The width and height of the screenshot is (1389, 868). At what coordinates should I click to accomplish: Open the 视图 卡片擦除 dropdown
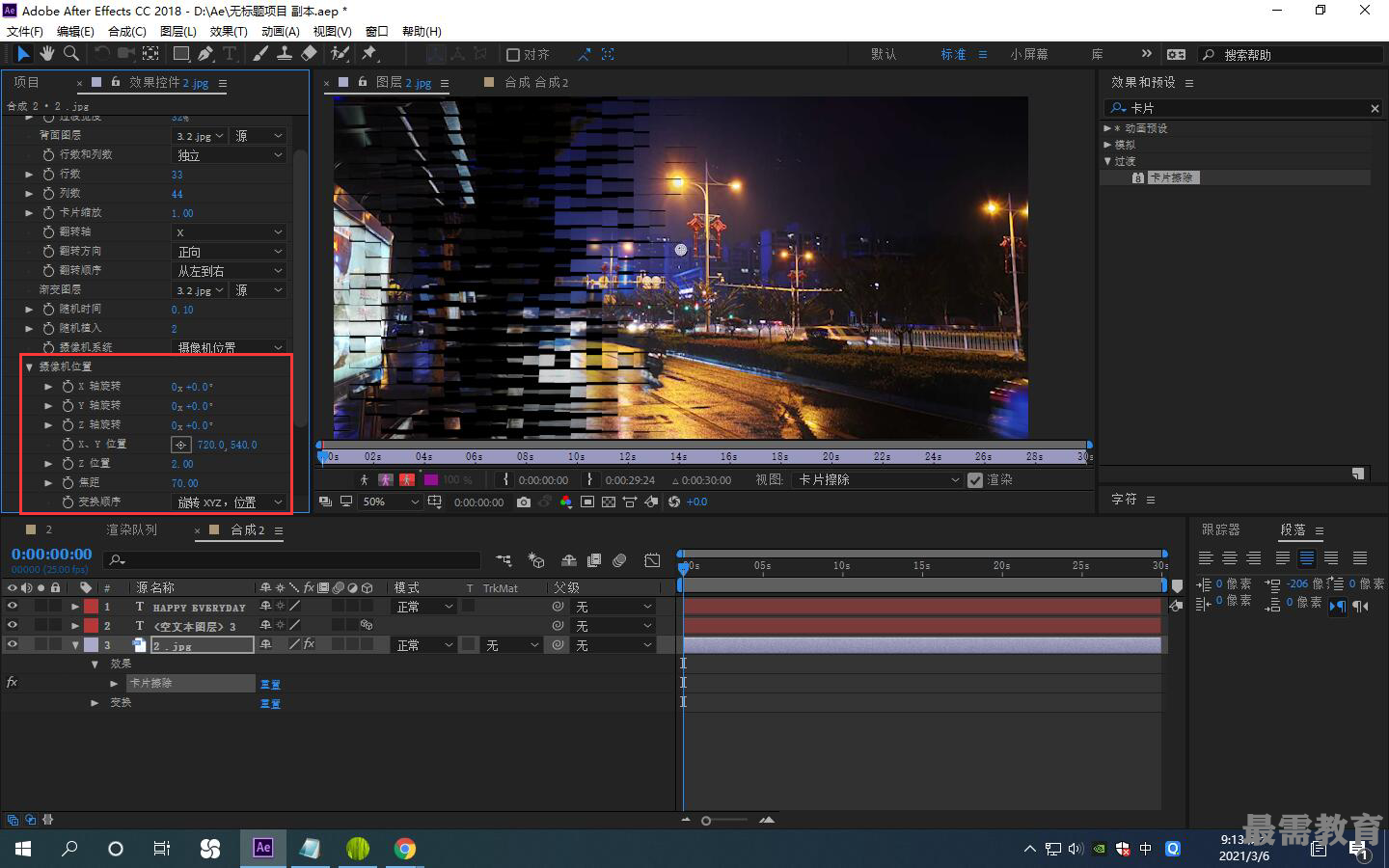click(x=878, y=479)
